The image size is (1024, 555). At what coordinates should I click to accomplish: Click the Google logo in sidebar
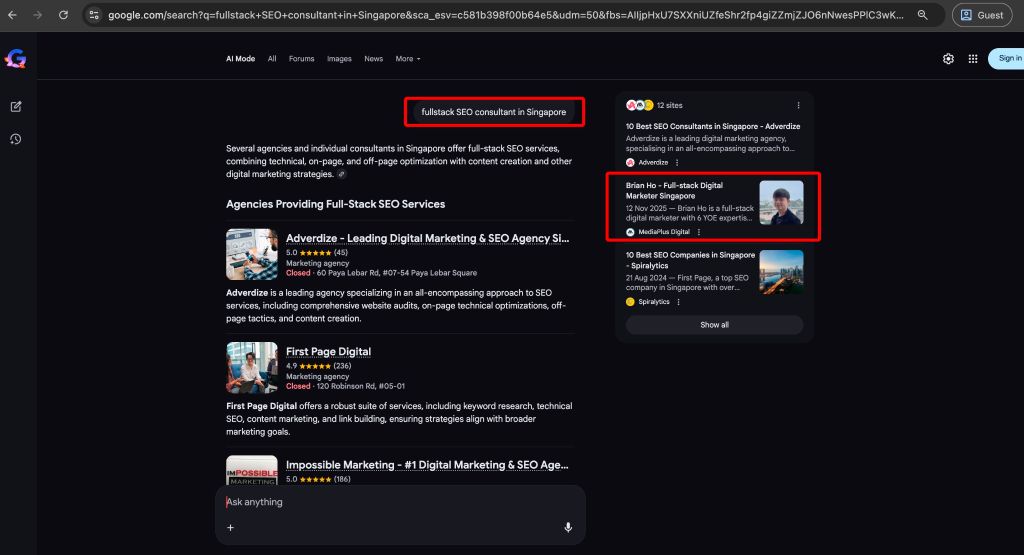coord(16,59)
